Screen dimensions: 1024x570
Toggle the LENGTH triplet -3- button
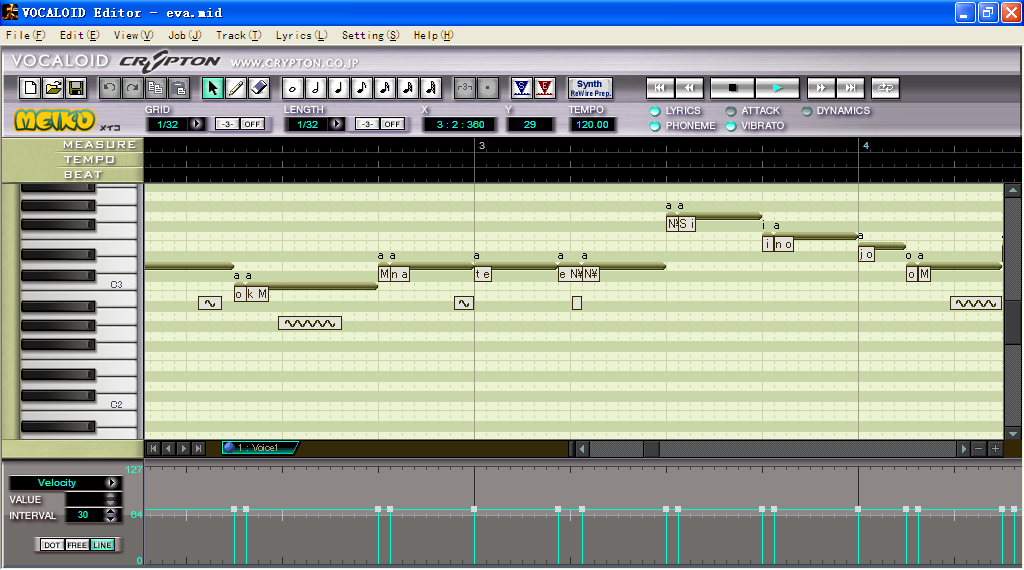pyautogui.click(x=367, y=124)
